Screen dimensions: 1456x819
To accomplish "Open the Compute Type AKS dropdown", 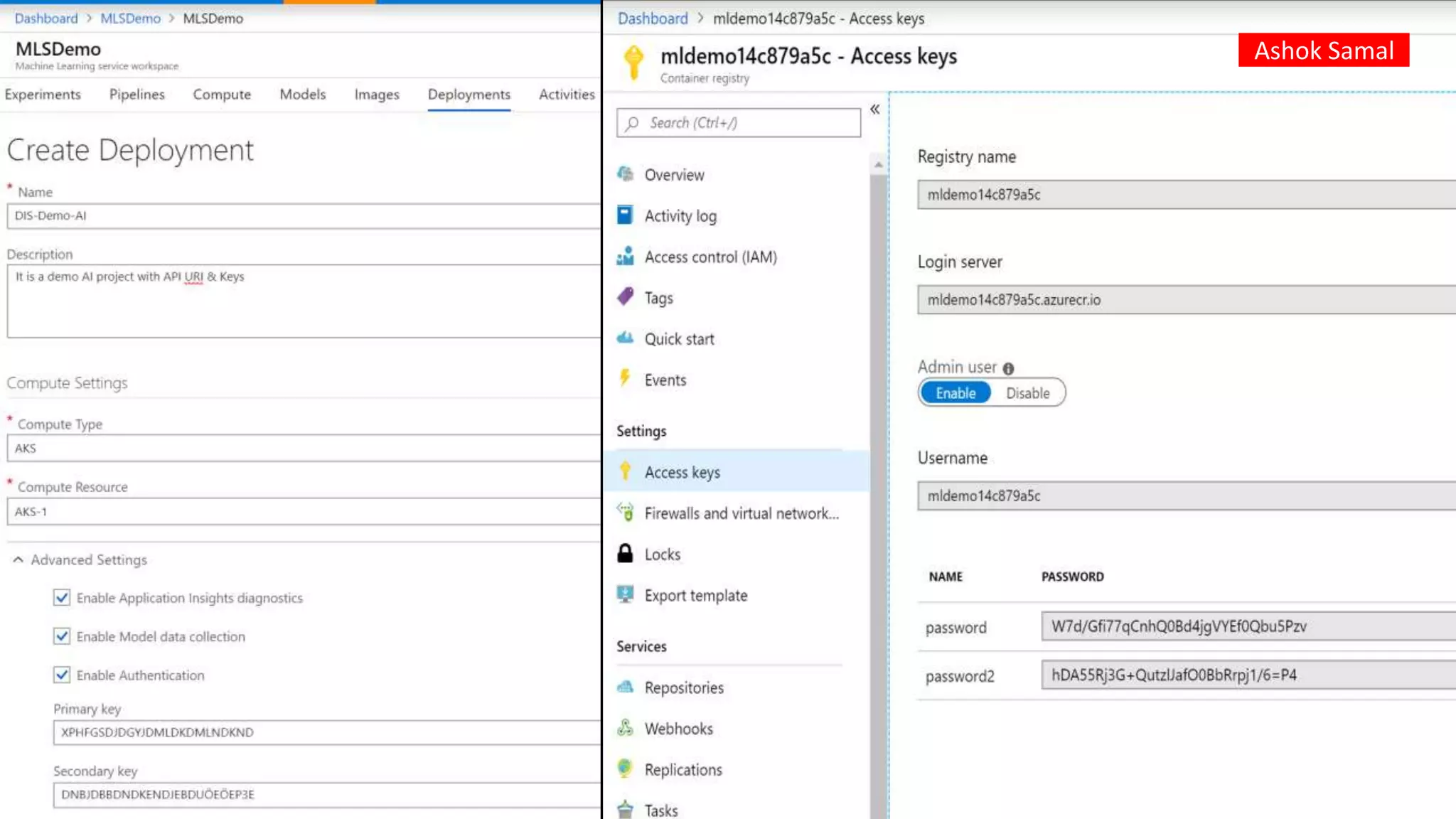I will (303, 449).
